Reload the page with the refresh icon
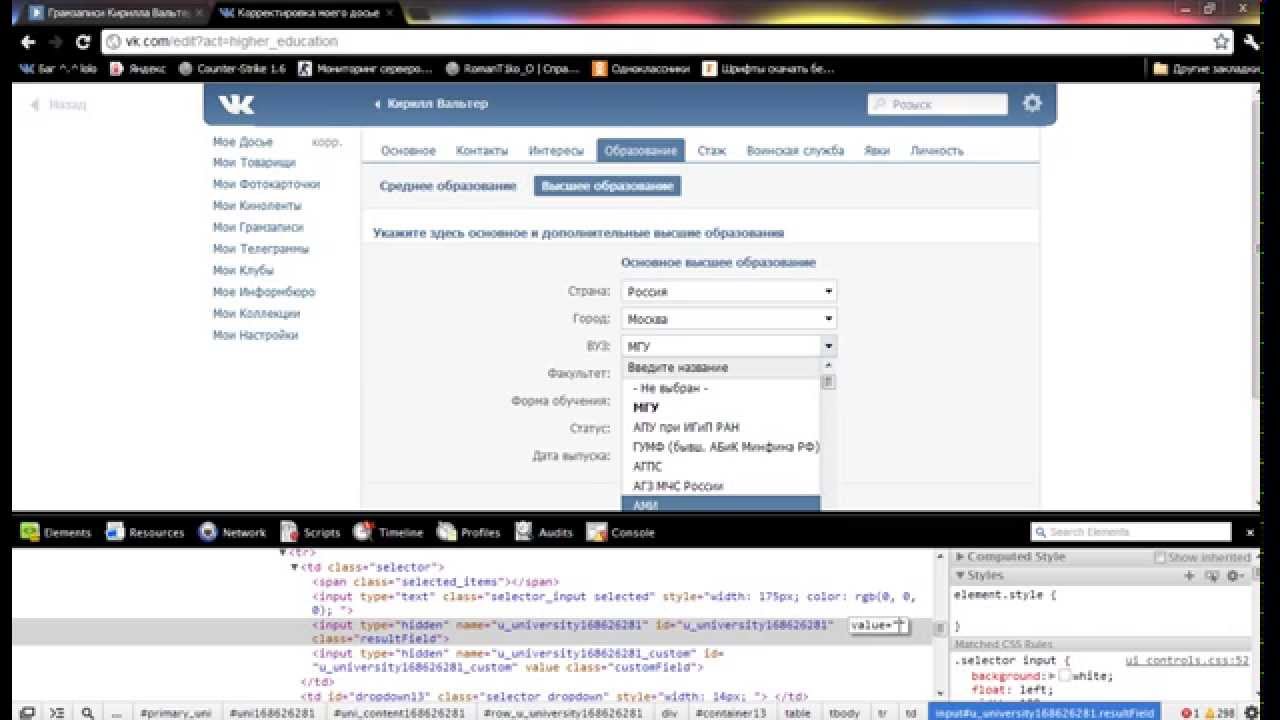Screen dimensions: 1280x720 point(84,42)
